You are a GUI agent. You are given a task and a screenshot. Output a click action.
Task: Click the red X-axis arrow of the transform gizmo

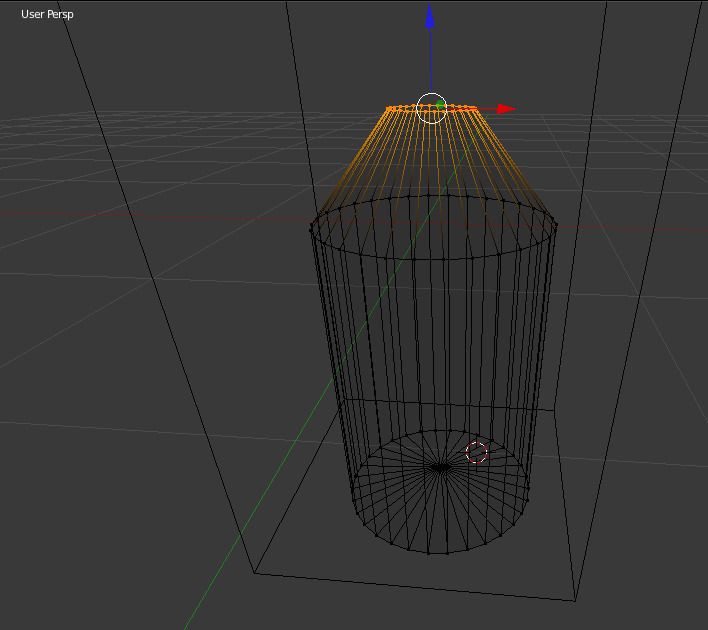(506, 109)
